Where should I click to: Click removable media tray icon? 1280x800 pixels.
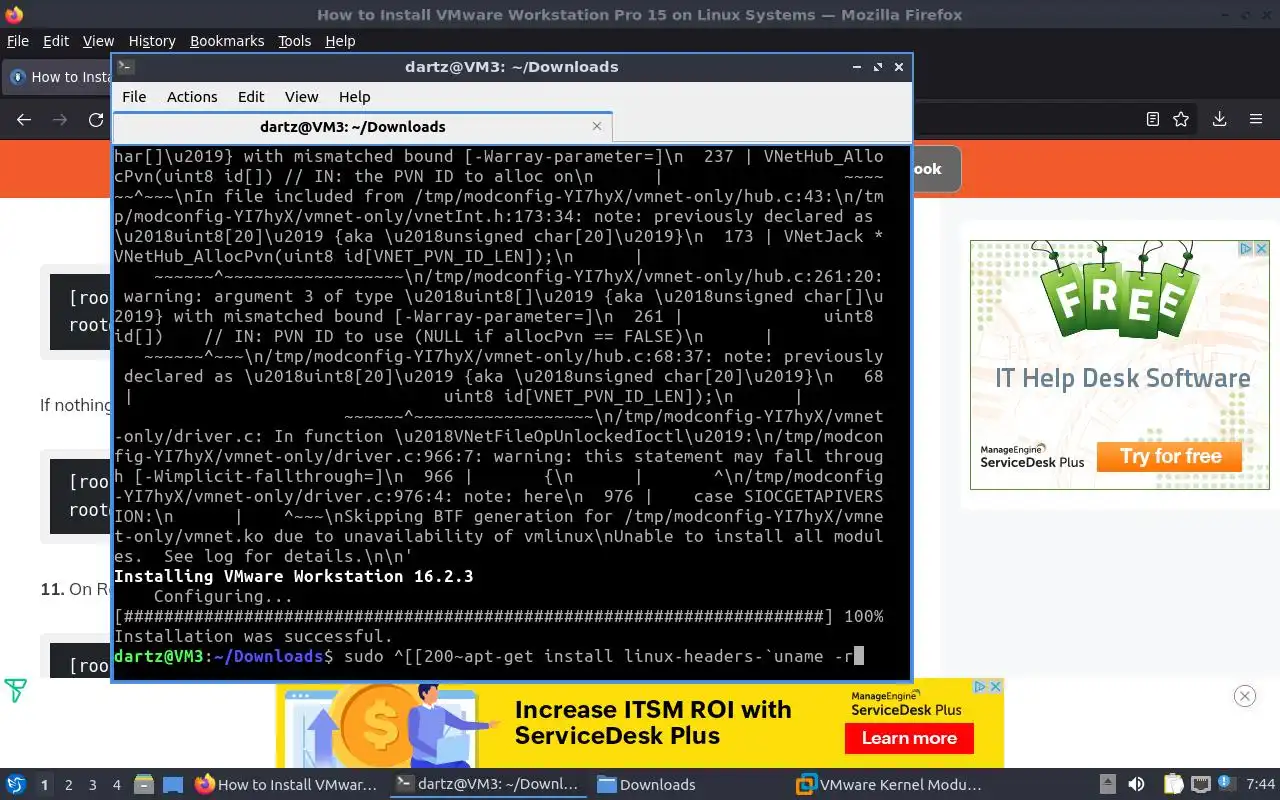point(1107,784)
